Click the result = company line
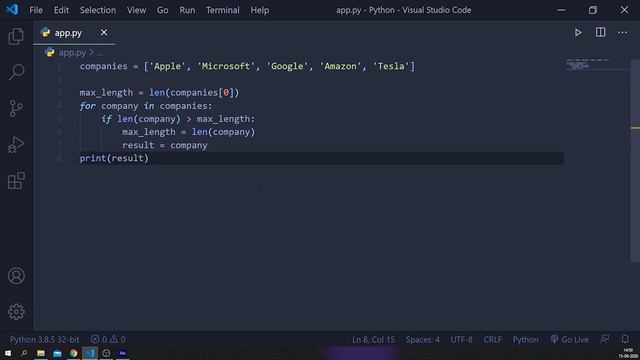 click(x=164, y=145)
